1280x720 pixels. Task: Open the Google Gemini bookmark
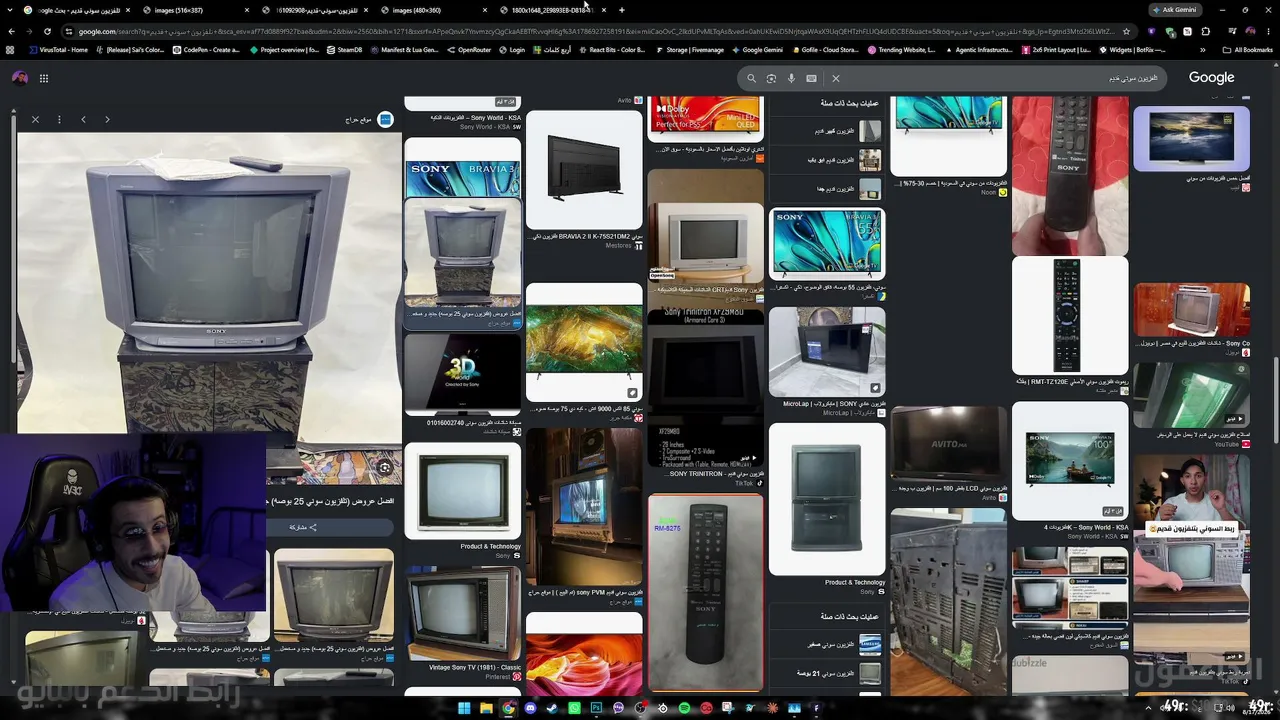tap(758, 50)
